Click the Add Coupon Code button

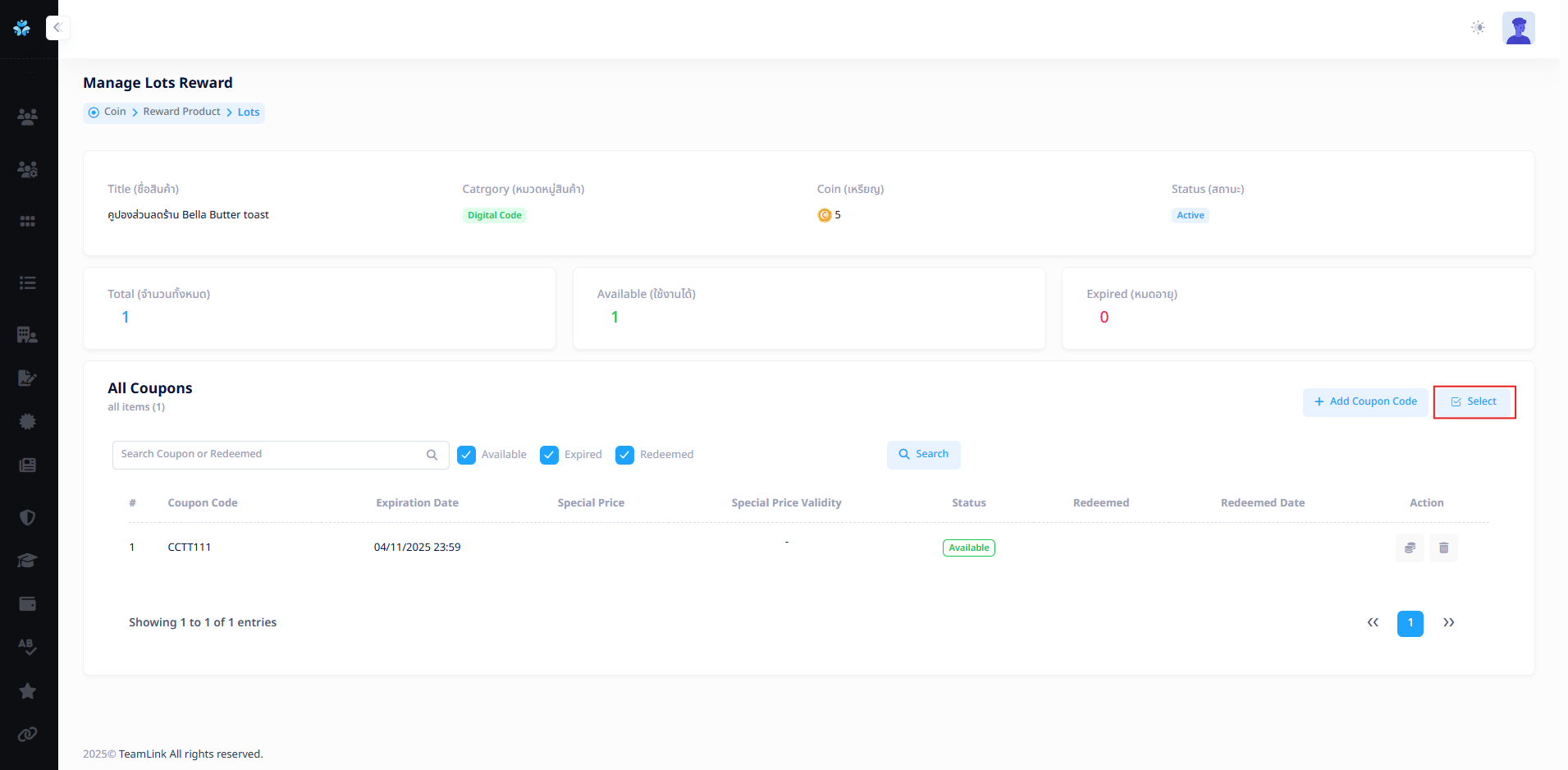click(x=1365, y=402)
